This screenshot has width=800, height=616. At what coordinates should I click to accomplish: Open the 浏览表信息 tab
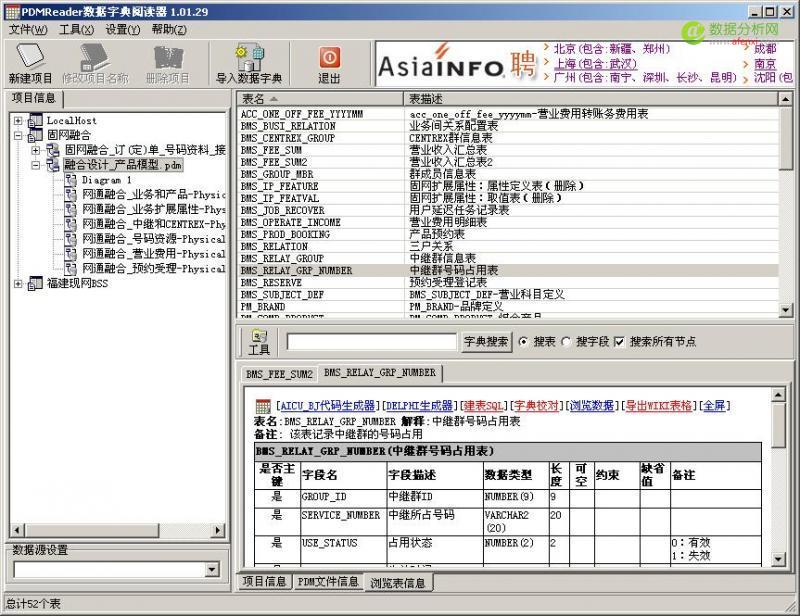(x=397, y=582)
